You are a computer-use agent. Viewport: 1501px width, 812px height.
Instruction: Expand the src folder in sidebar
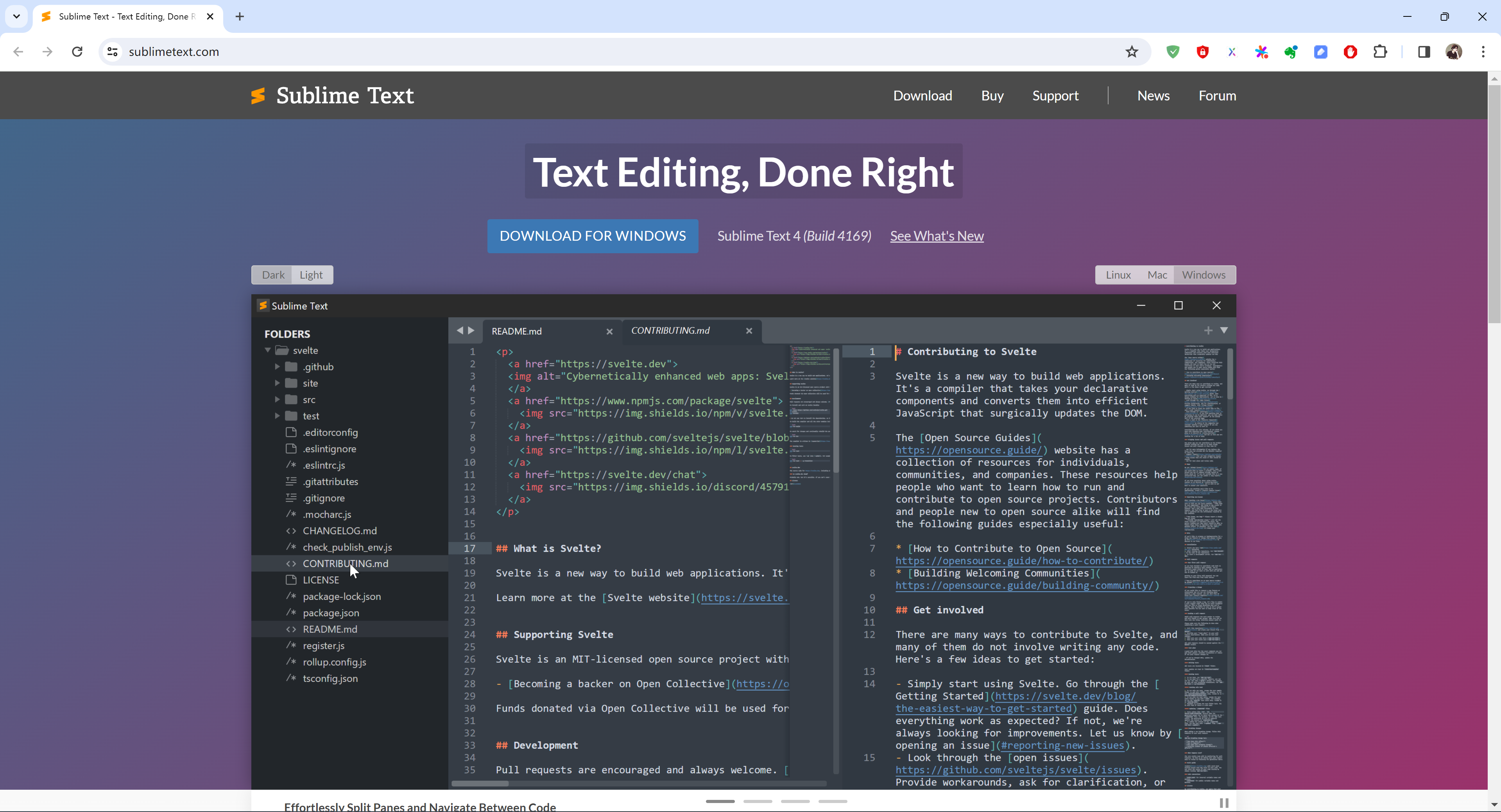click(x=279, y=399)
